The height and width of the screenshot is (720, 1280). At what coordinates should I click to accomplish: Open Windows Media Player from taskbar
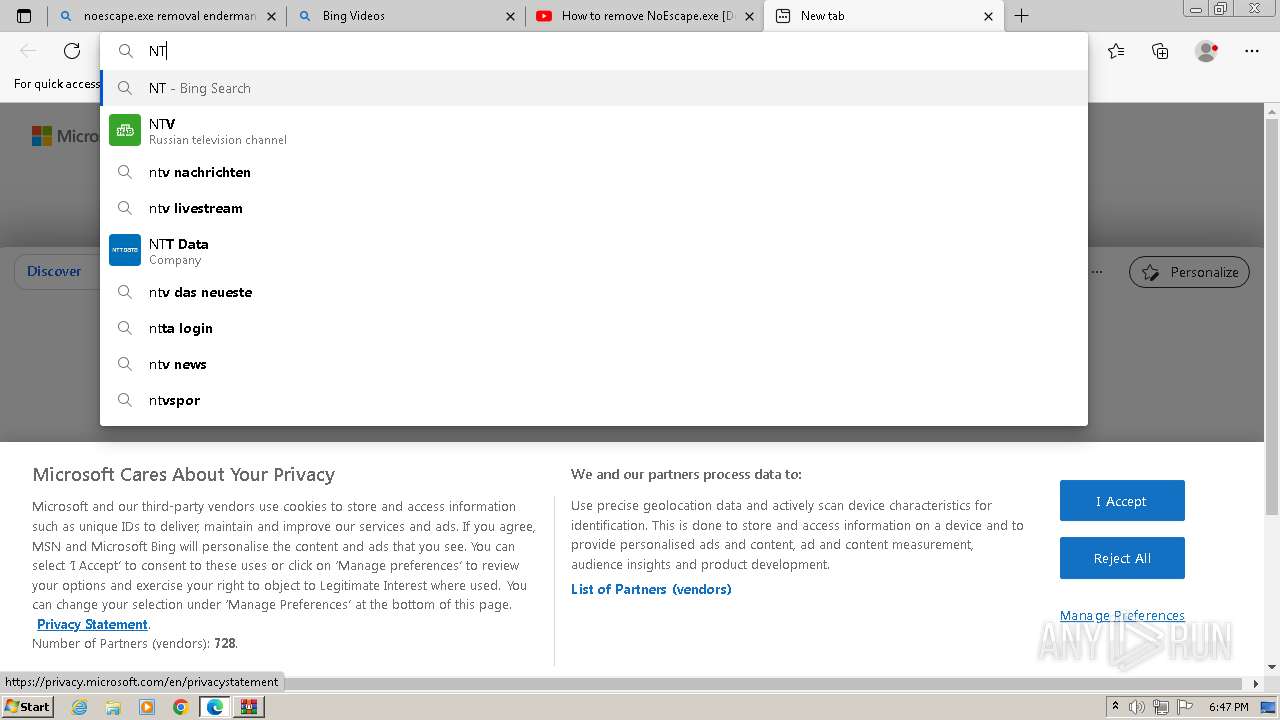point(147,707)
